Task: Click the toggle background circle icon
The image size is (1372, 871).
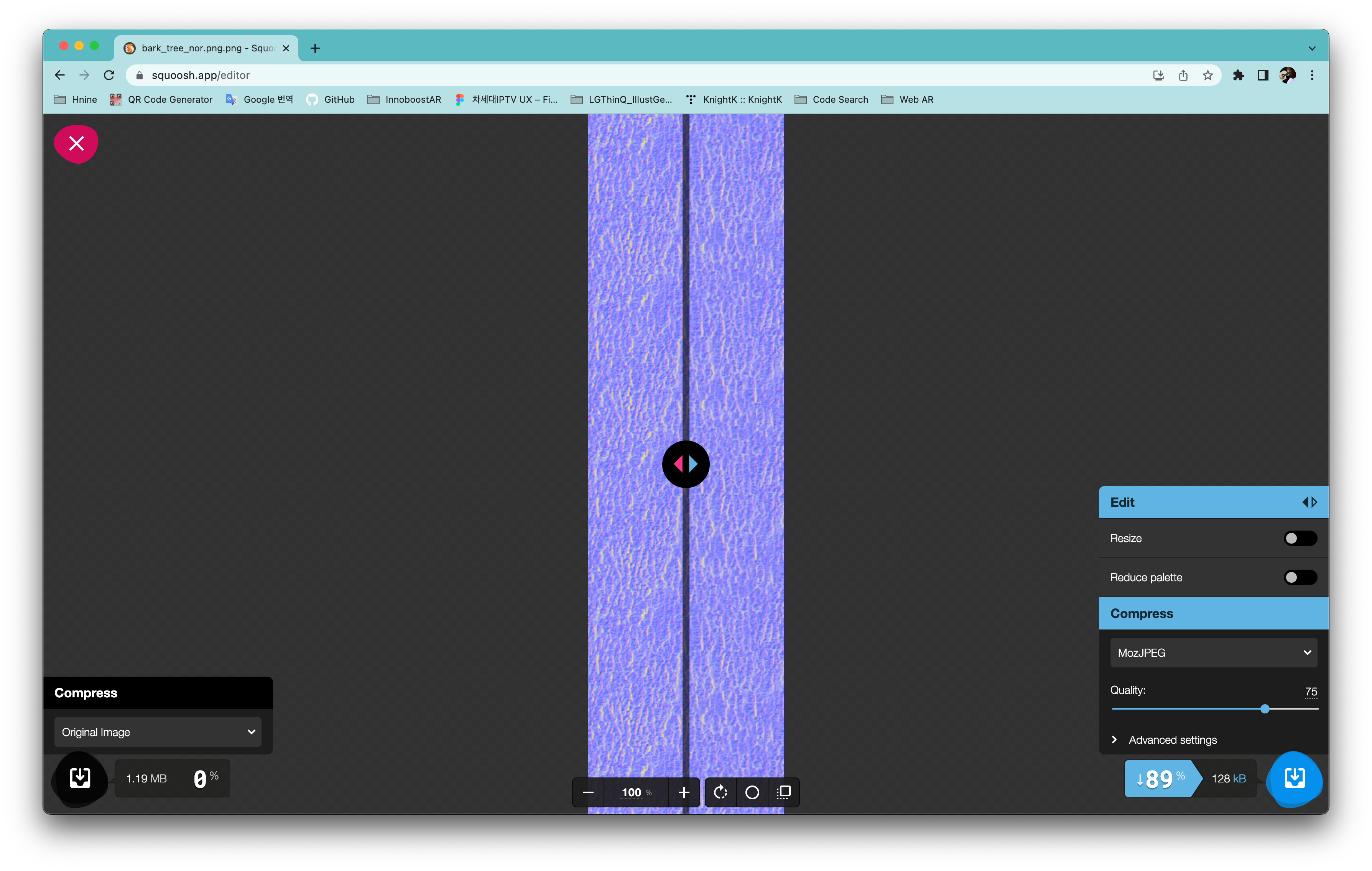Action: coord(752,792)
